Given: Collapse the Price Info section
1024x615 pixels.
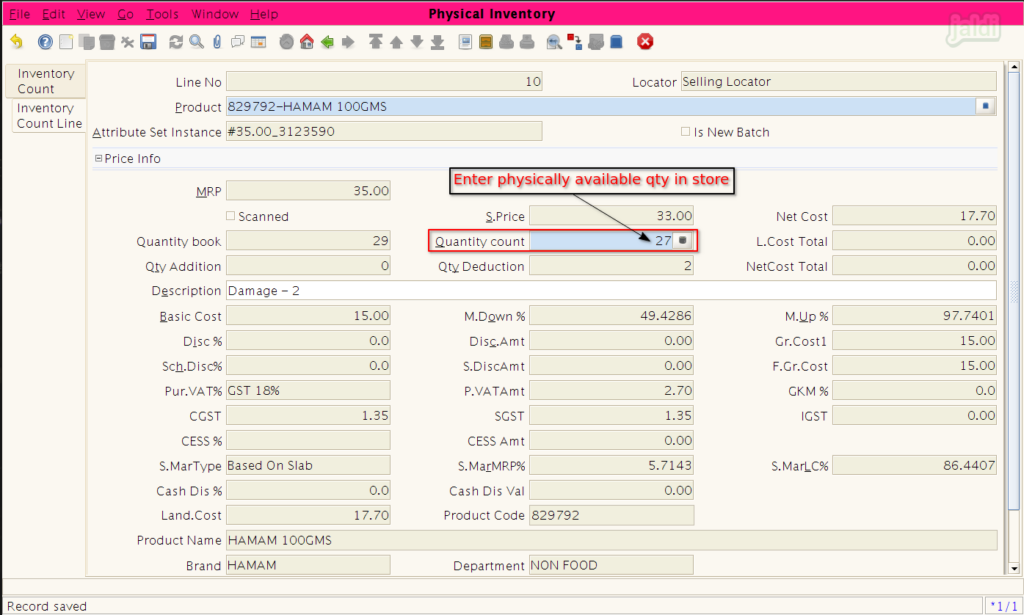Looking at the screenshot, I should (x=99, y=158).
